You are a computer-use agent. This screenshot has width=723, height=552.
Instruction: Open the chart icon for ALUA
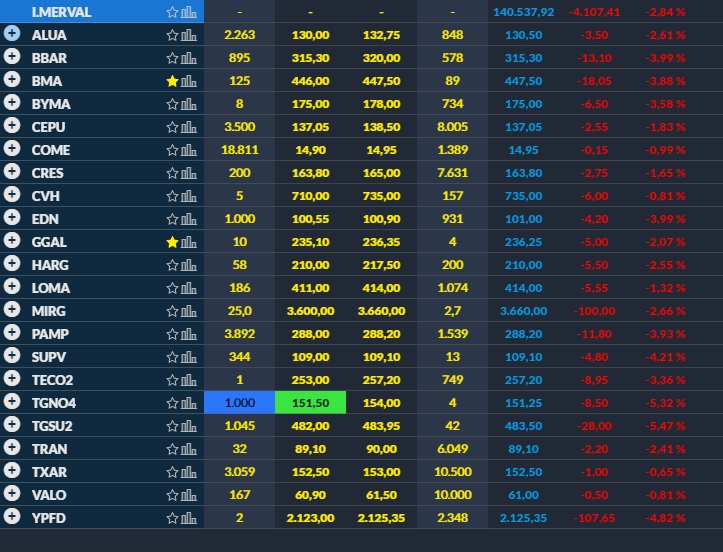[x=189, y=35]
